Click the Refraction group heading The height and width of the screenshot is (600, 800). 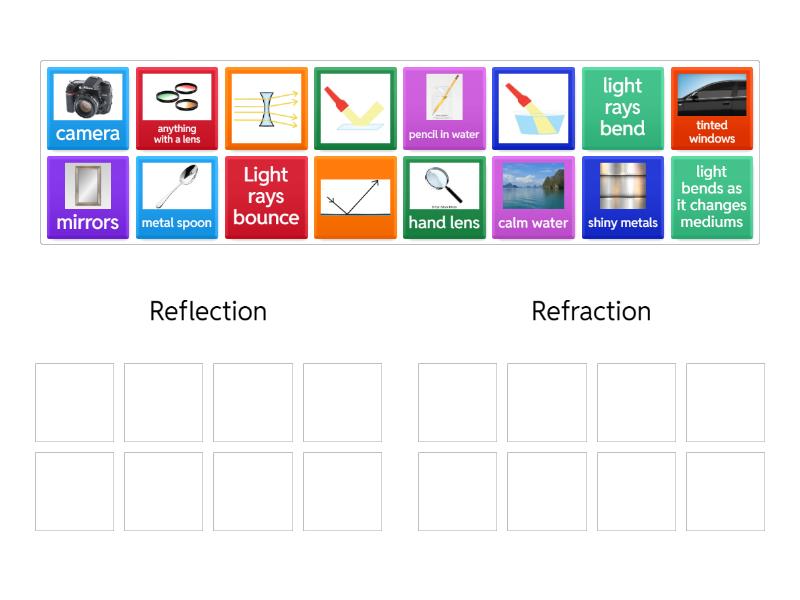pos(591,311)
